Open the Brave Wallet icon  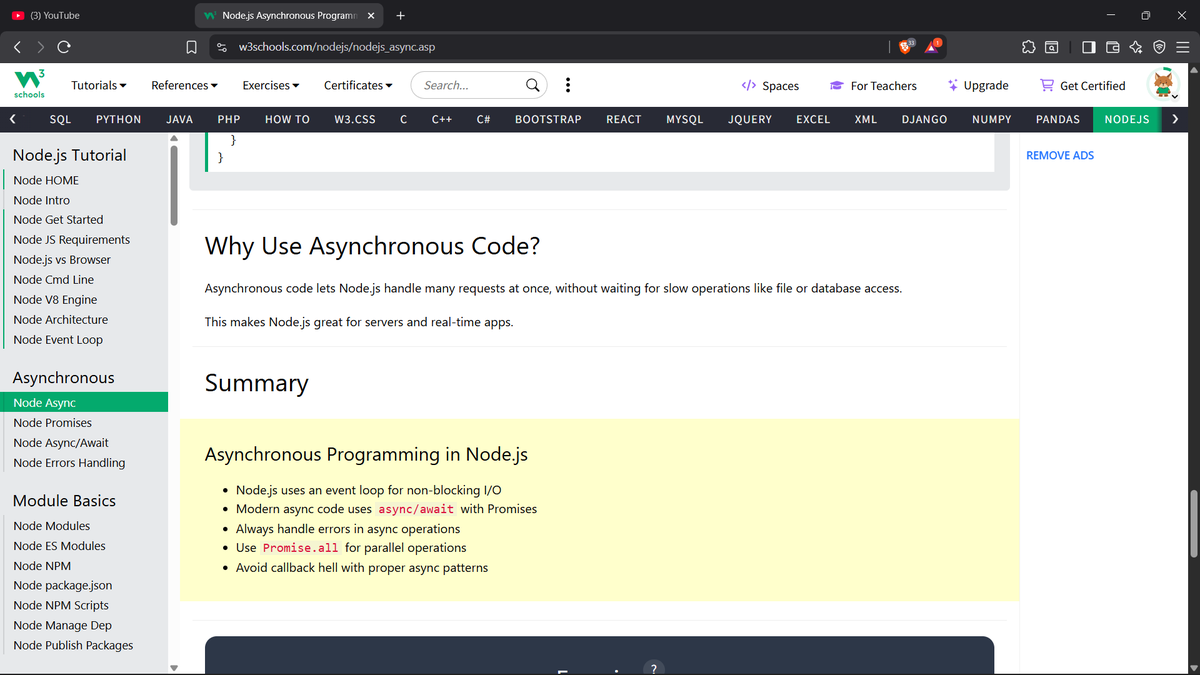(x=1112, y=47)
